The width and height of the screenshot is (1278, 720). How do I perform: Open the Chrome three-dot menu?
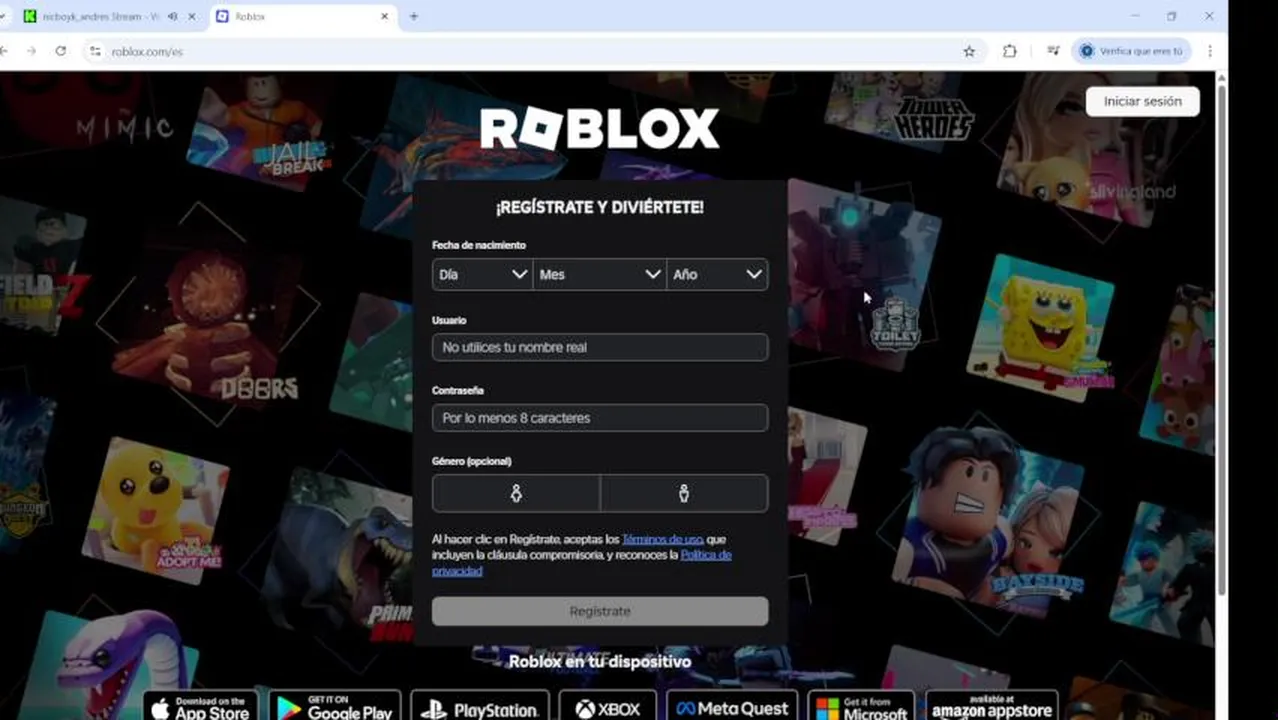coord(1210,51)
